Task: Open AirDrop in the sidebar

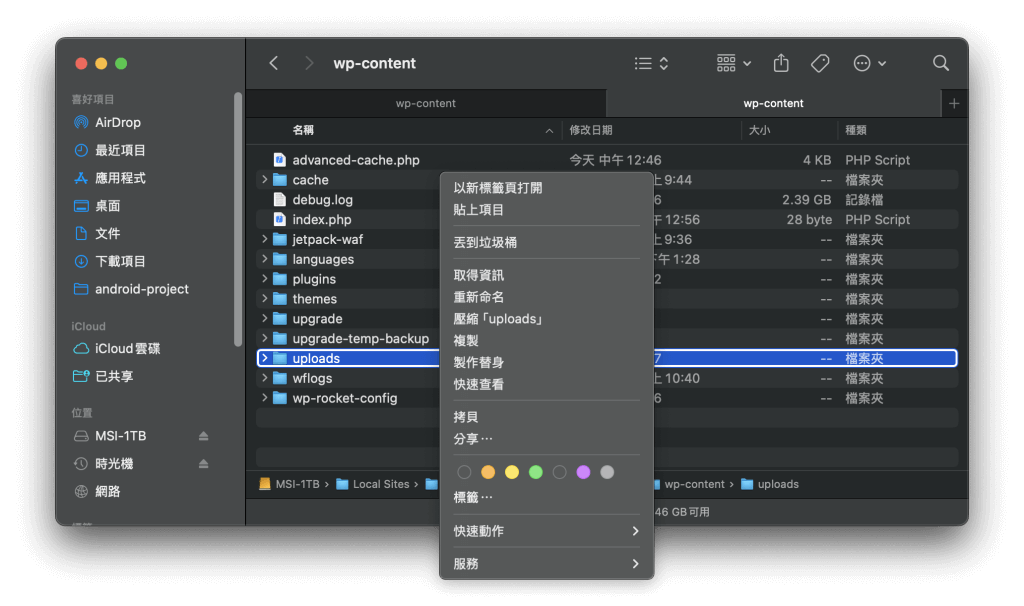Action: (x=117, y=122)
